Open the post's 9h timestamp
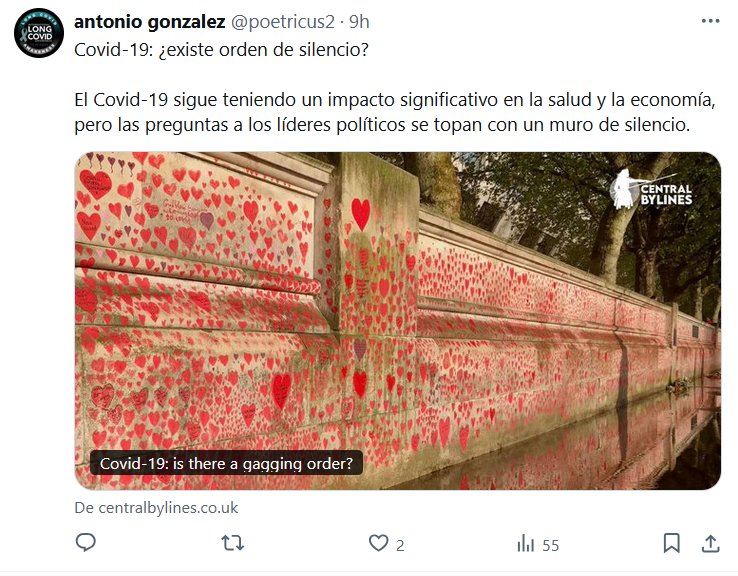The image size is (738, 576). pos(359,22)
